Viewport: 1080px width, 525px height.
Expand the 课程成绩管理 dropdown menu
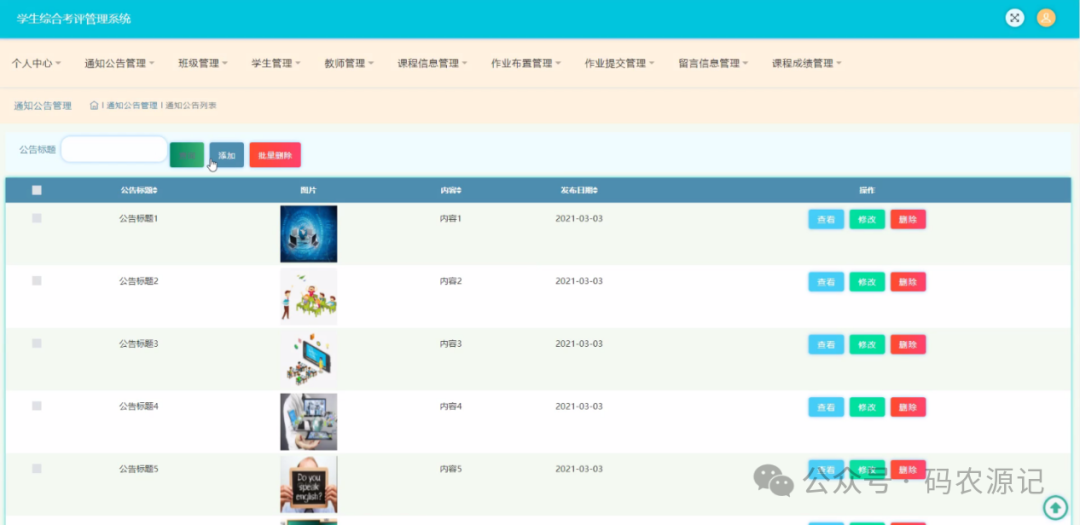click(807, 63)
